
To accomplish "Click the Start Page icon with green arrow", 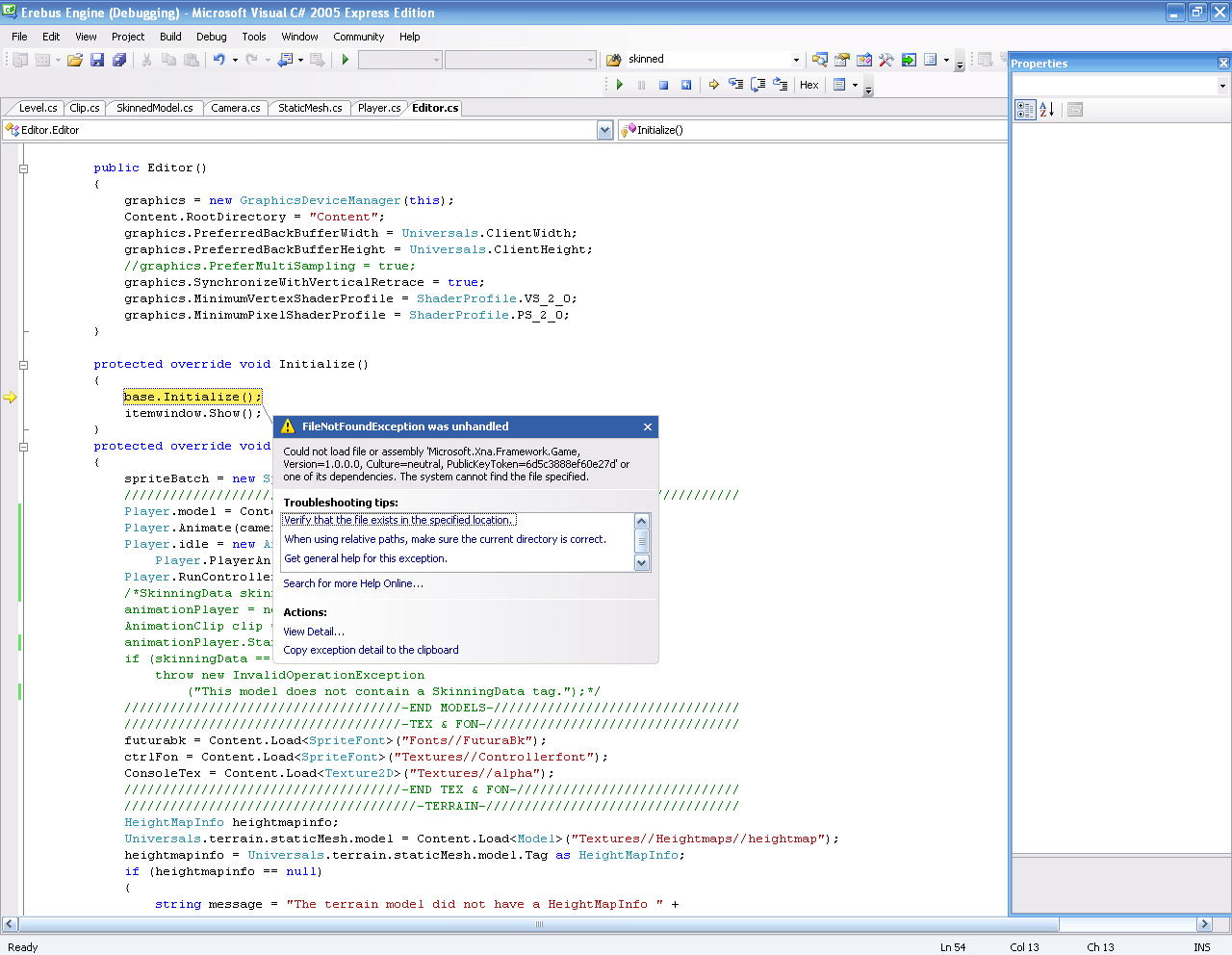I will (x=909, y=60).
